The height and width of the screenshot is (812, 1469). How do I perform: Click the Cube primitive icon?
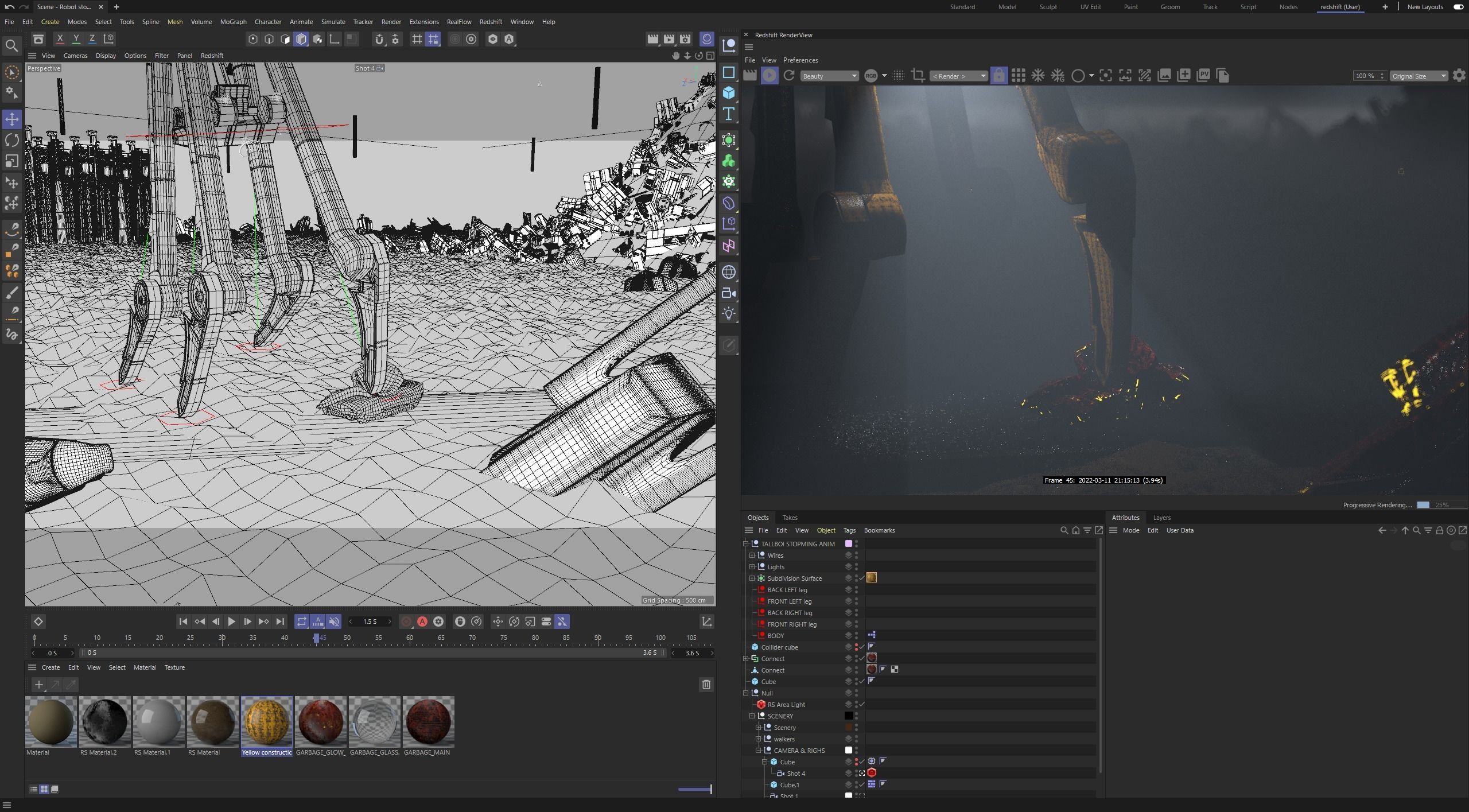click(729, 93)
